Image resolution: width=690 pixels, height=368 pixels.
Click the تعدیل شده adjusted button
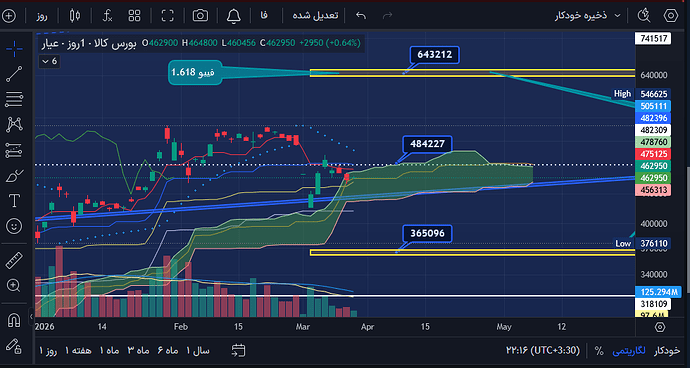(x=315, y=15)
